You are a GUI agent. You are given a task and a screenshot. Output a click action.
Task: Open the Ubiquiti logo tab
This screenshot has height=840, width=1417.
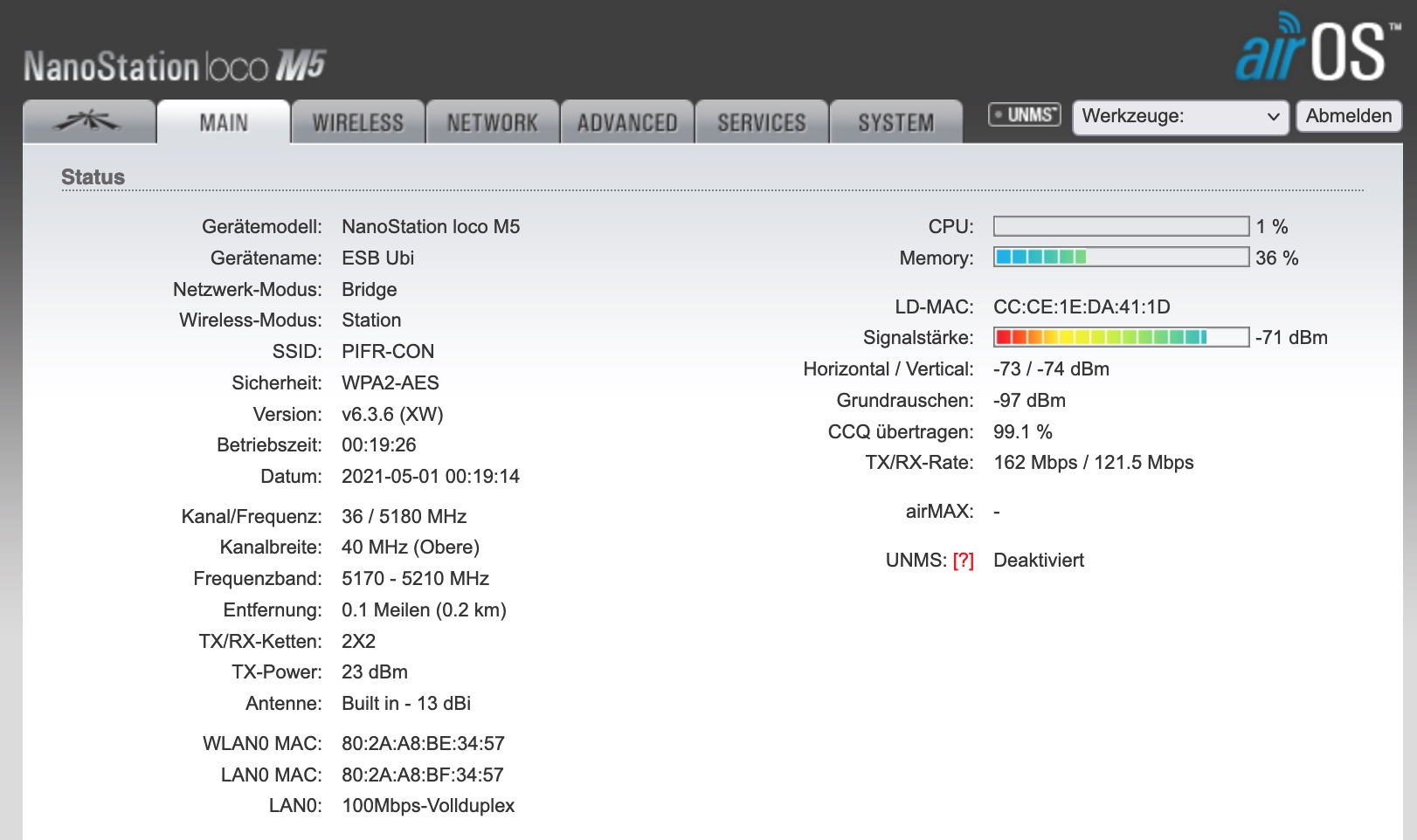[88, 122]
